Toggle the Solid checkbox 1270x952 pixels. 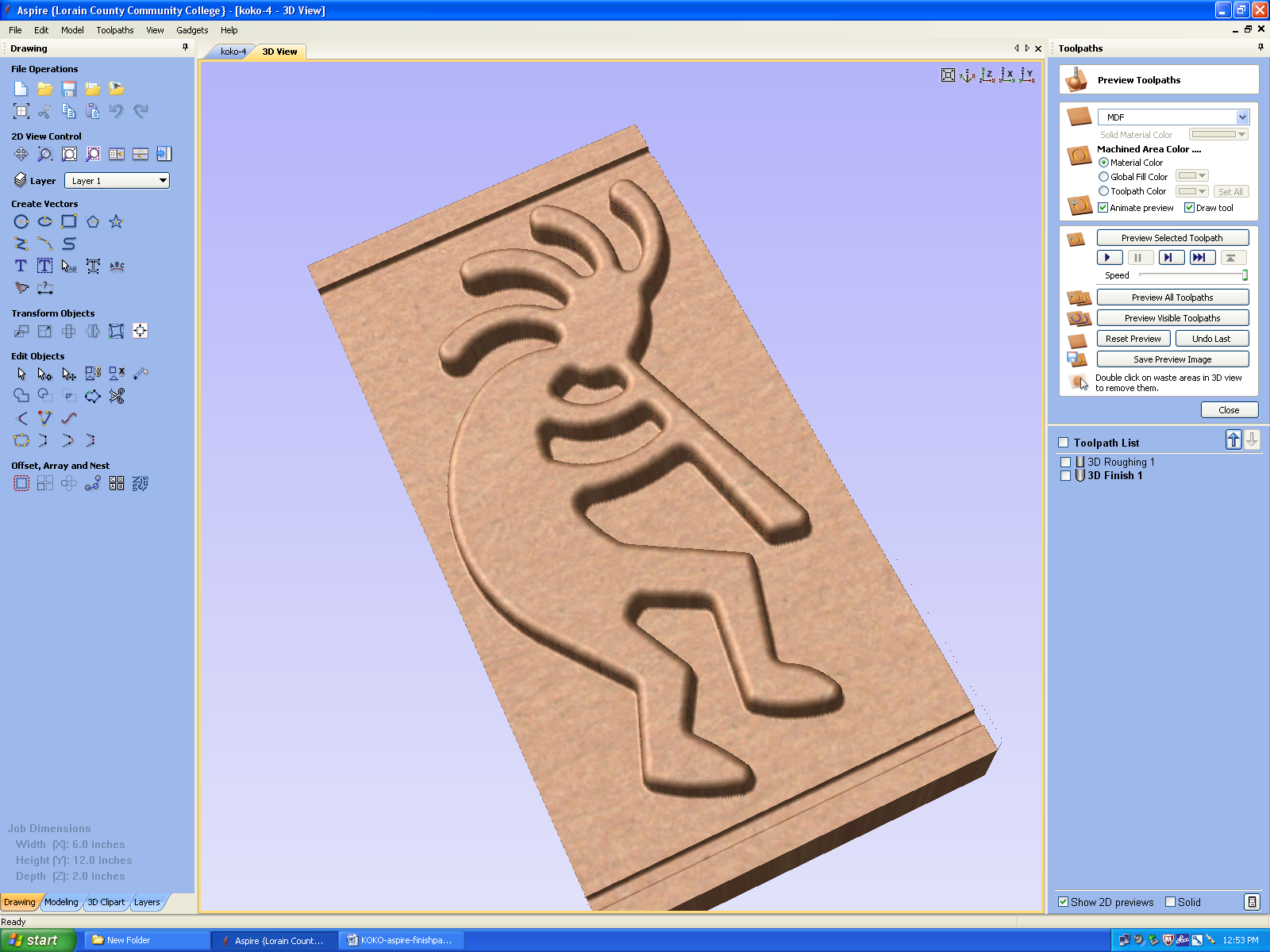click(x=1170, y=902)
